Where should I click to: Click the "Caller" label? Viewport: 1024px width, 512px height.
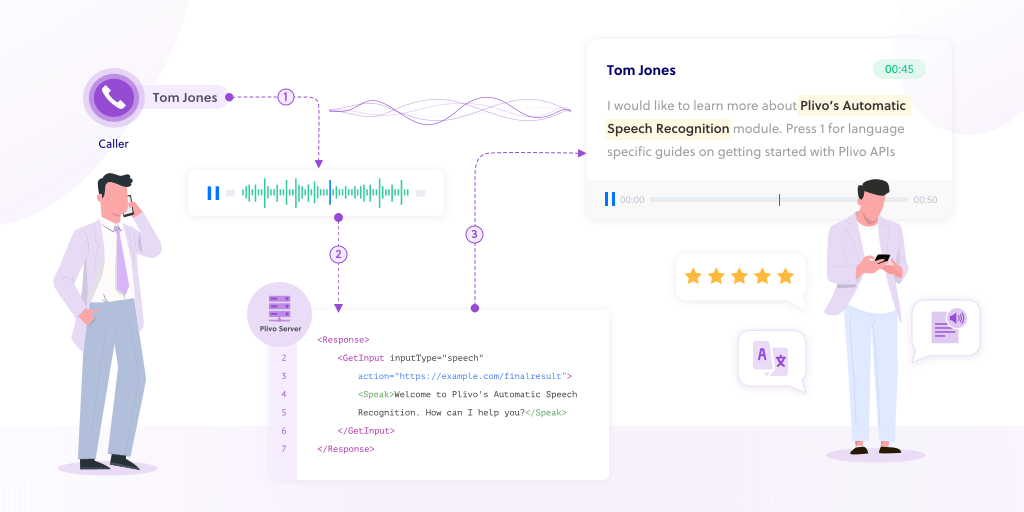click(x=114, y=144)
